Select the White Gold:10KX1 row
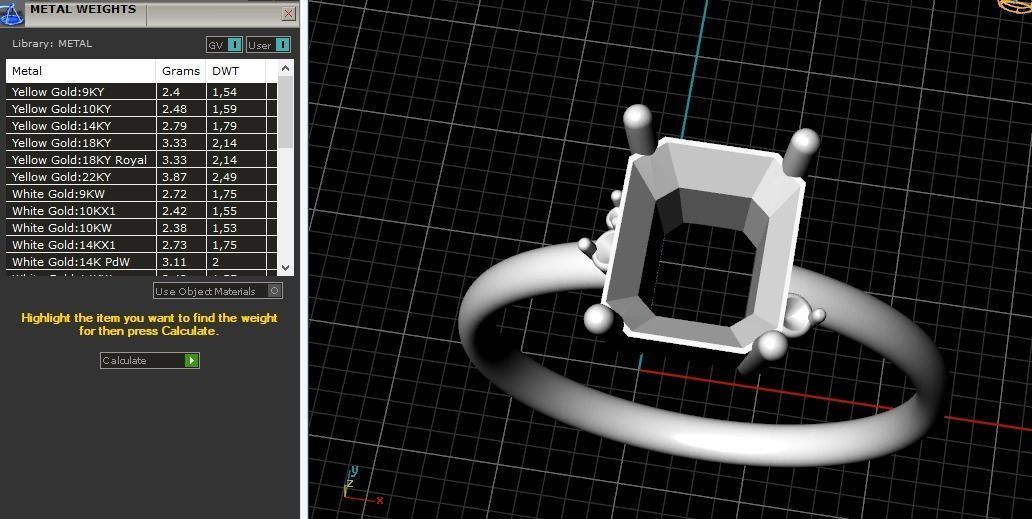The image size is (1032, 519). (x=142, y=211)
